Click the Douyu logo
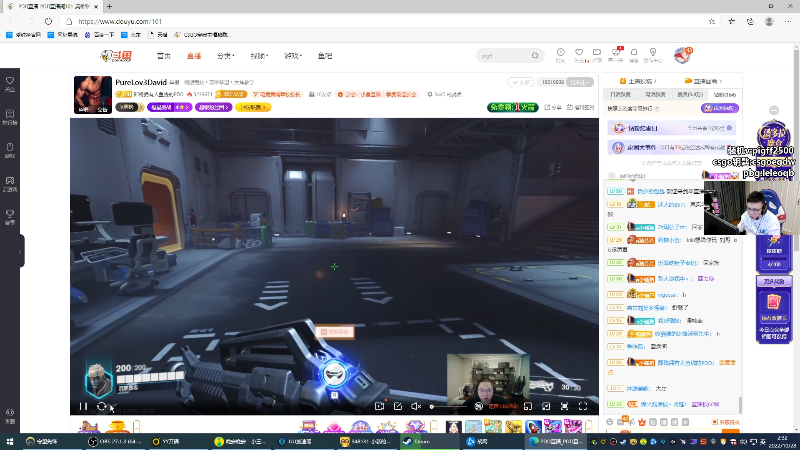The width and height of the screenshot is (800, 450). click(116, 56)
